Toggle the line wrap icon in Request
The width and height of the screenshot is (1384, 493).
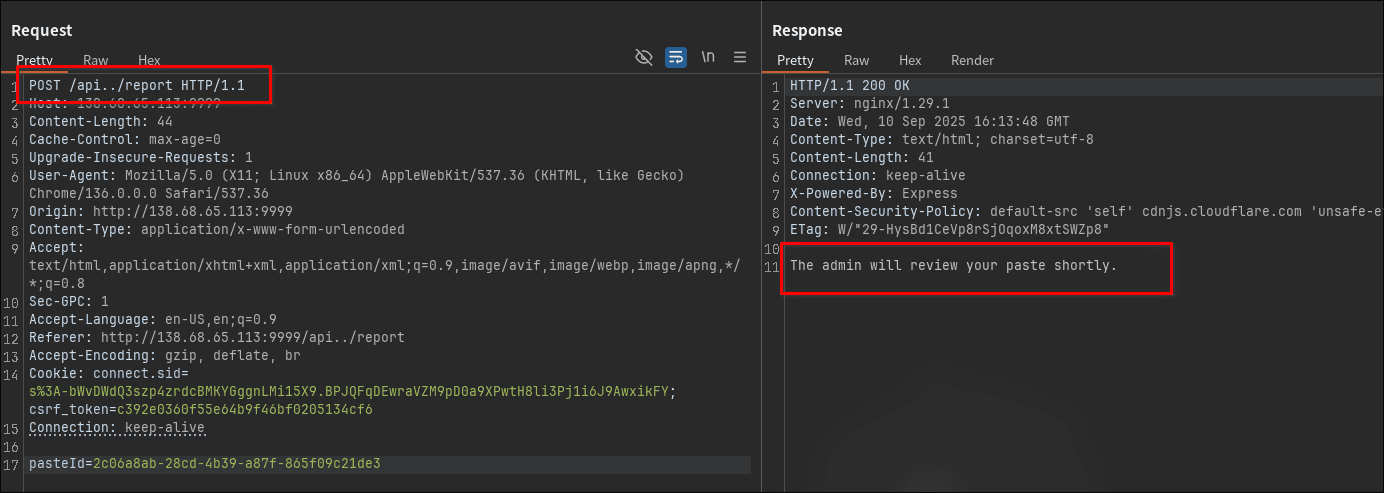coord(676,57)
